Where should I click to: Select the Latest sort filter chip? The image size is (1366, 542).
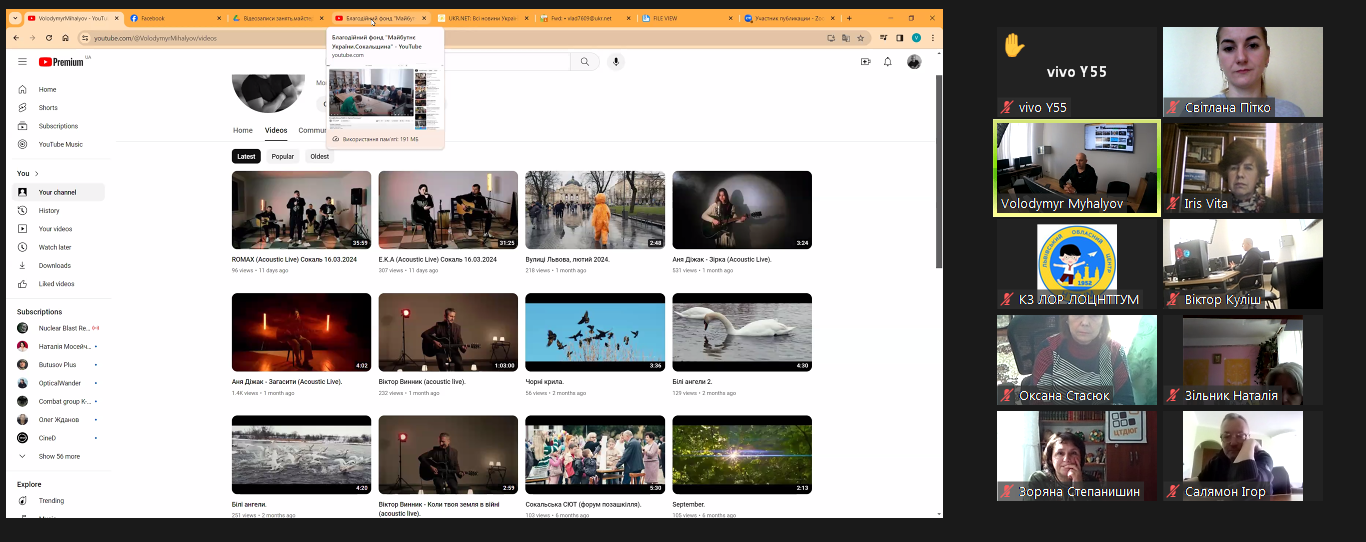click(246, 156)
